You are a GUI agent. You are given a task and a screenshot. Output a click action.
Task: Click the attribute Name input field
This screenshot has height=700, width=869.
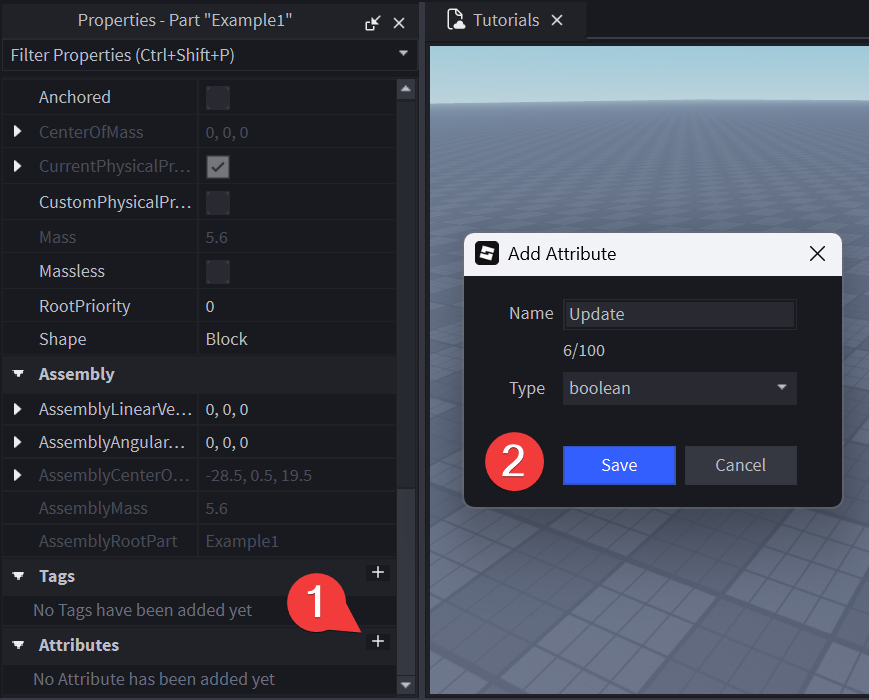point(679,314)
